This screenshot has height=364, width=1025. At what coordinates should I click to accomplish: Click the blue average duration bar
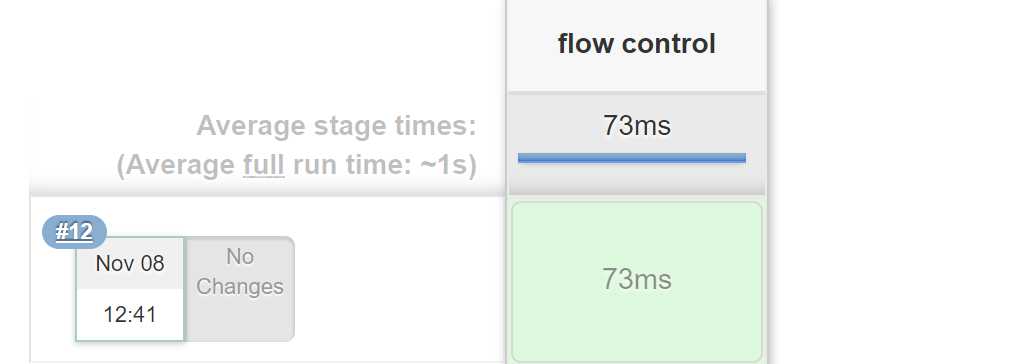631,157
